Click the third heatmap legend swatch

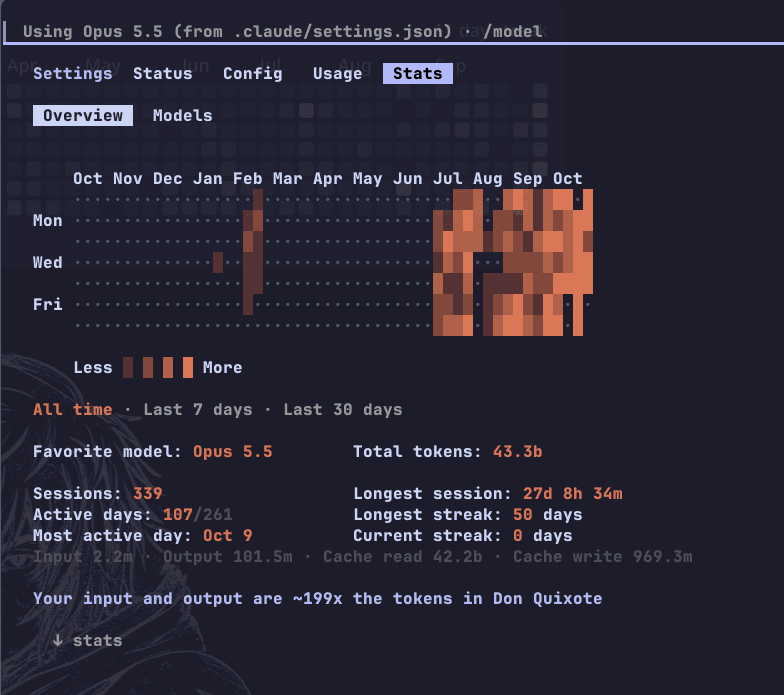tap(168, 368)
